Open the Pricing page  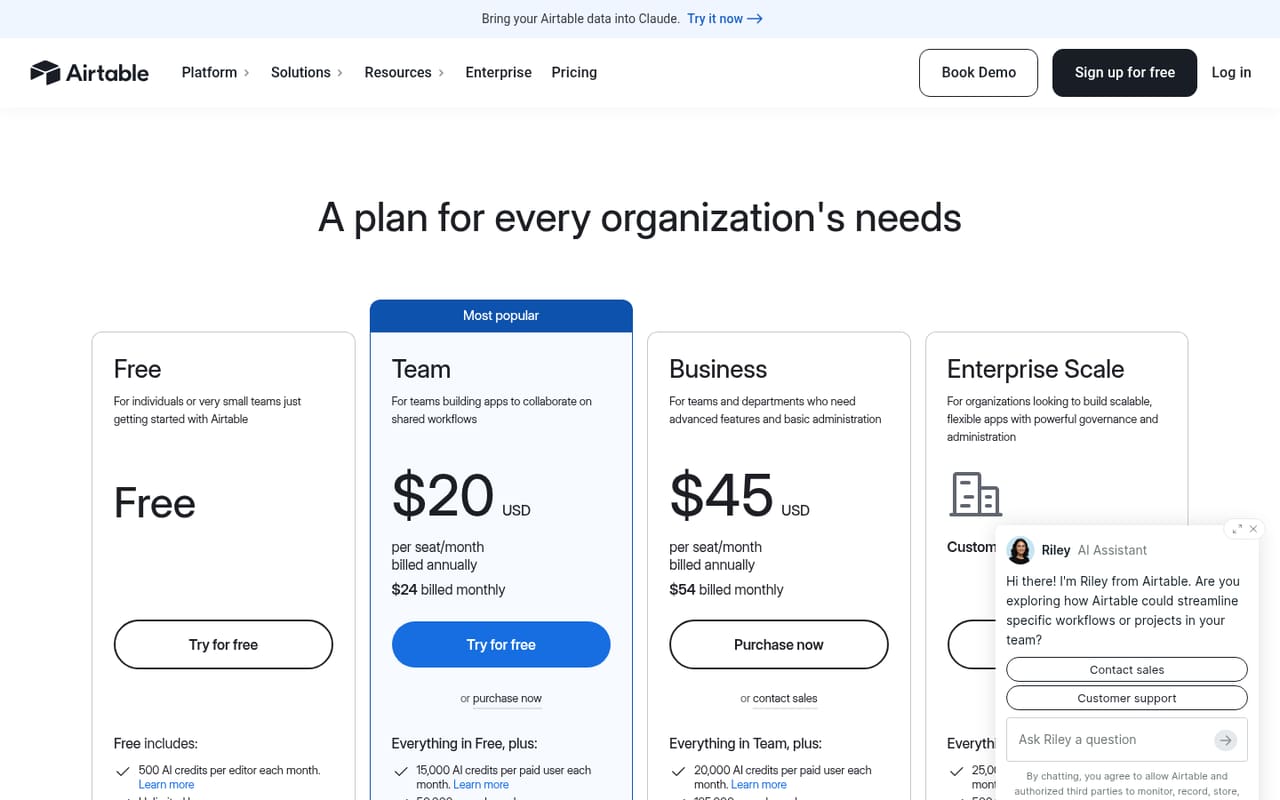[x=574, y=72]
